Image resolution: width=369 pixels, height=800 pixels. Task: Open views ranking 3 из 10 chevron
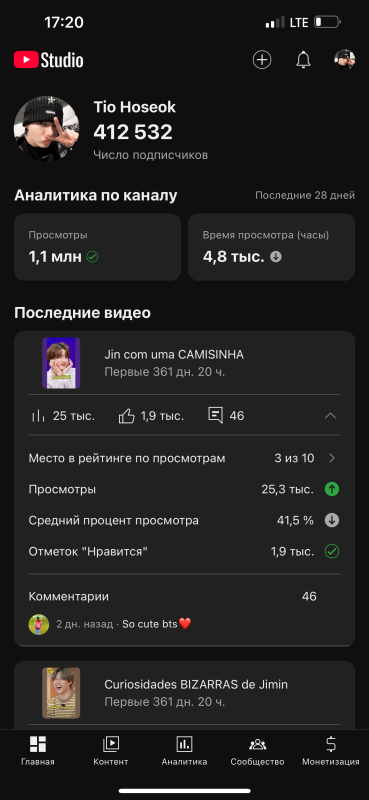click(x=332, y=458)
